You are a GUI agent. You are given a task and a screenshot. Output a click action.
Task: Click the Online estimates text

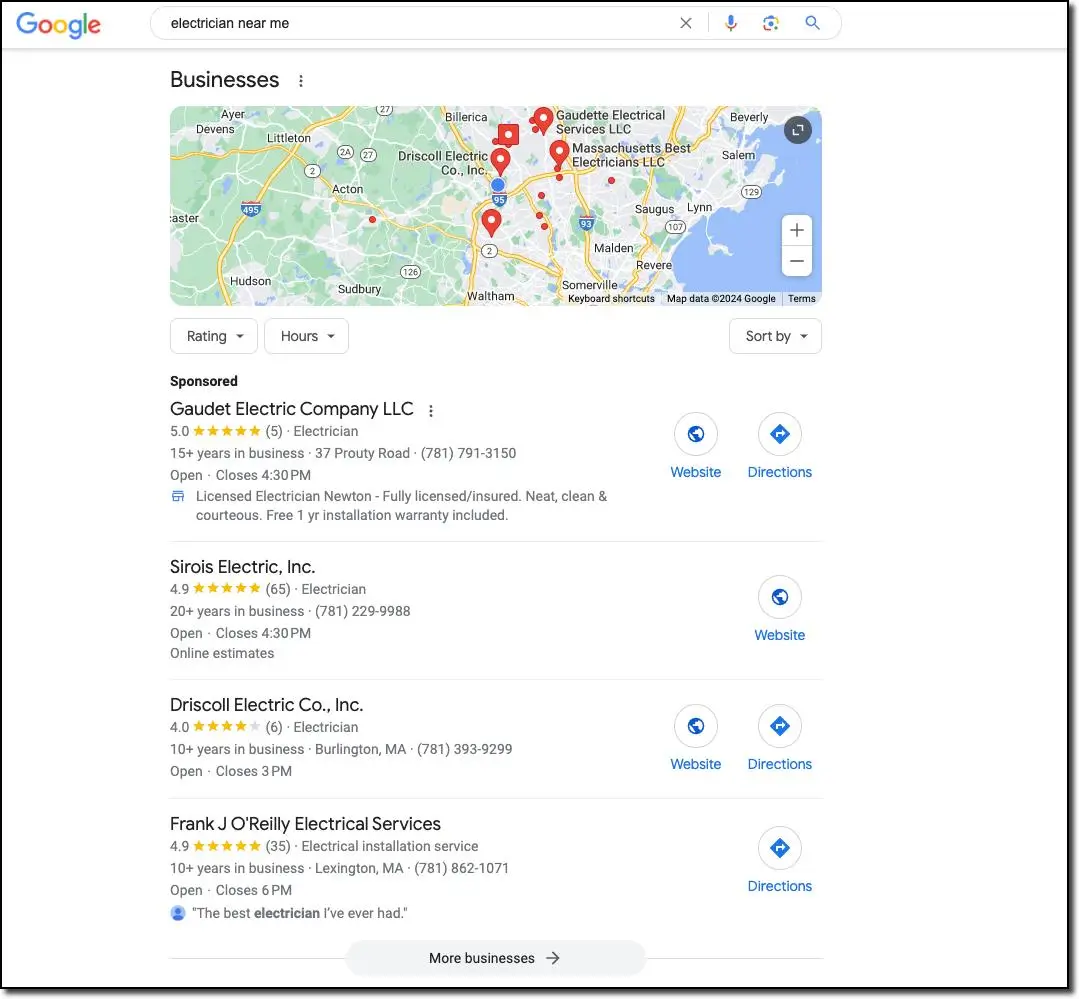222,654
